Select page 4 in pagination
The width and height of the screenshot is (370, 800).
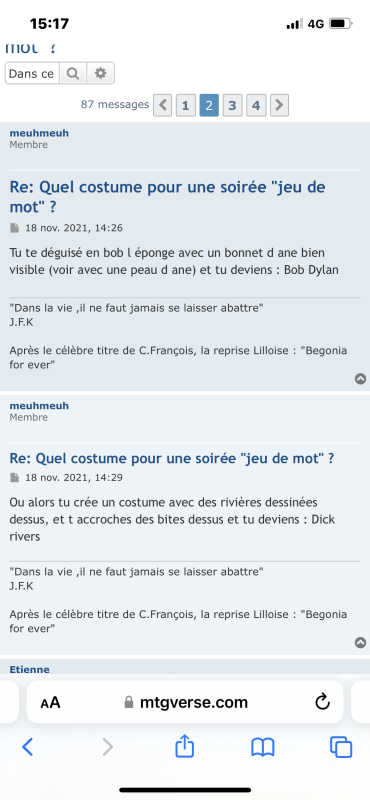(x=256, y=106)
